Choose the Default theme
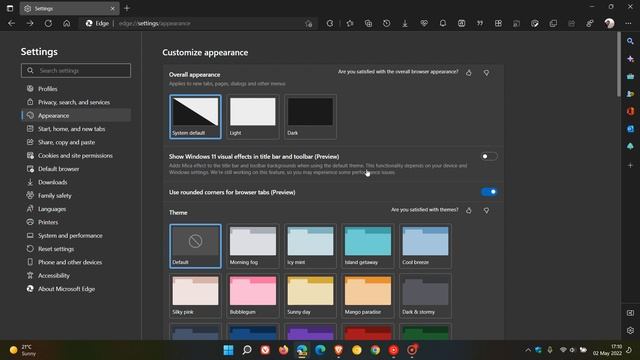The width and height of the screenshot is (640, 360). [x=196, y=246]
